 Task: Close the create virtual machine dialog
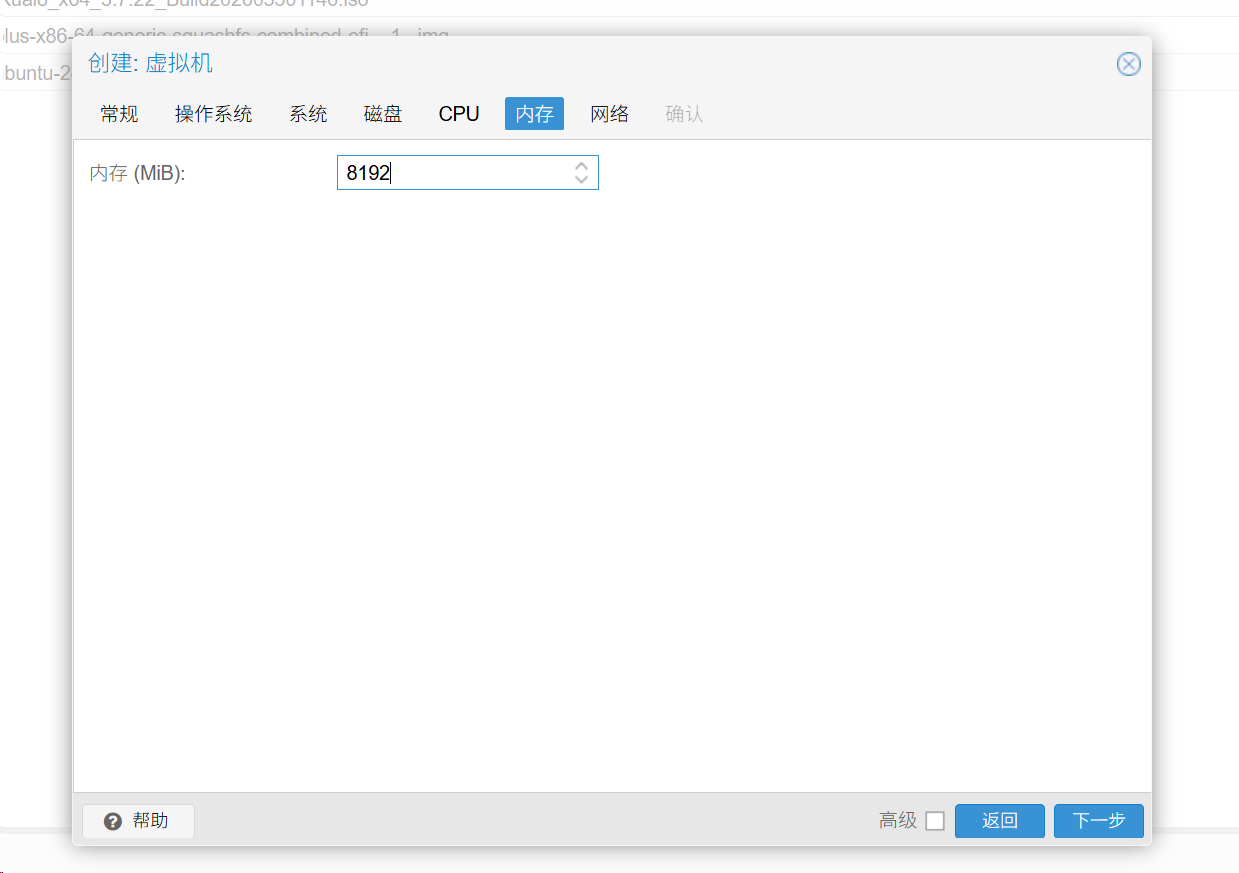pyautogui.click(x=1128, y=65)
